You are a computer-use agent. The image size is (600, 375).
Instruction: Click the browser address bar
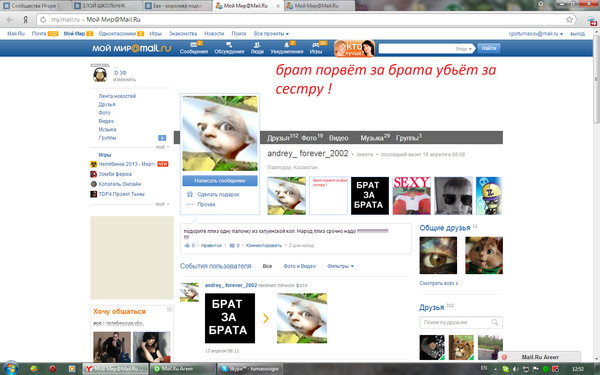coord(306,20)
